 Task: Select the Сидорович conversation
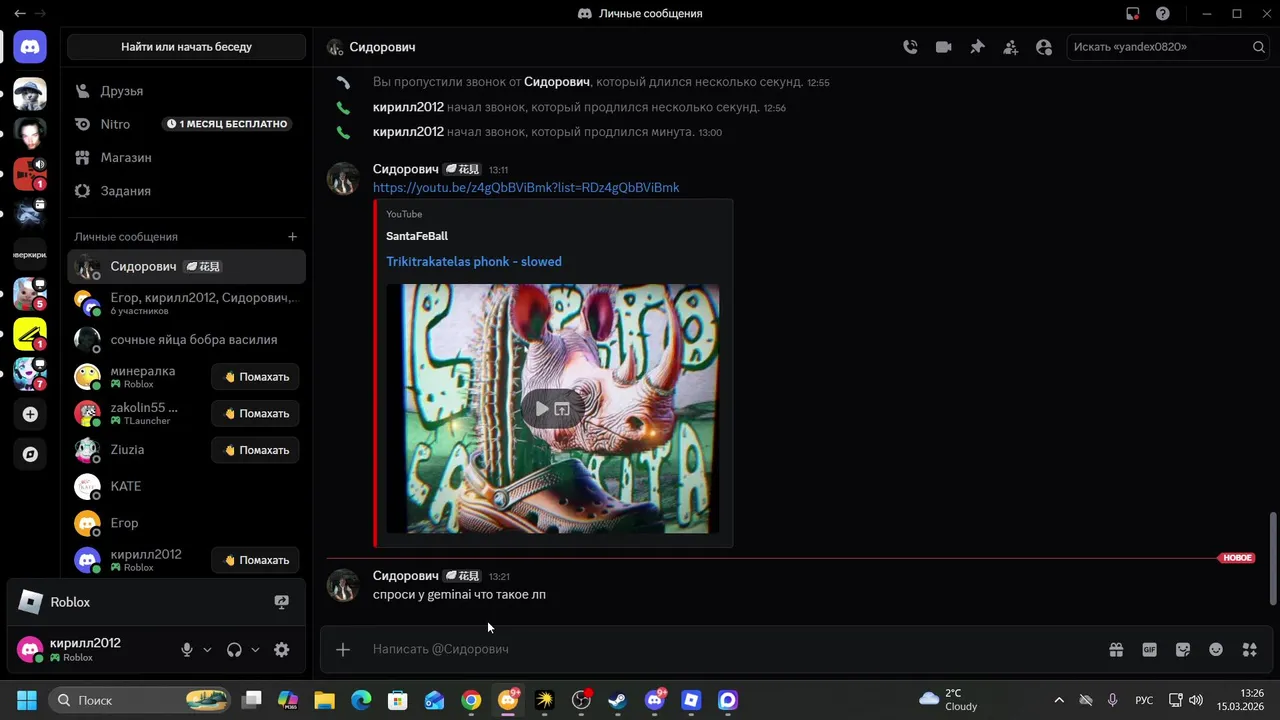[x=186, y=267]
